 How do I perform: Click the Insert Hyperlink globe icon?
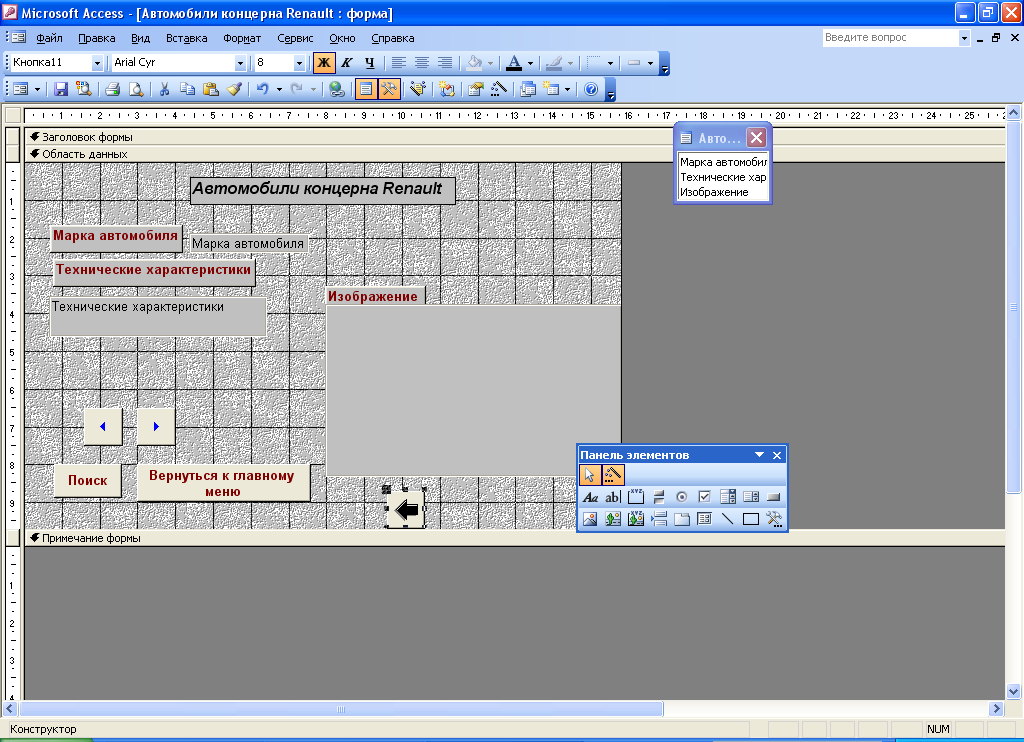[x=337, y=89]
